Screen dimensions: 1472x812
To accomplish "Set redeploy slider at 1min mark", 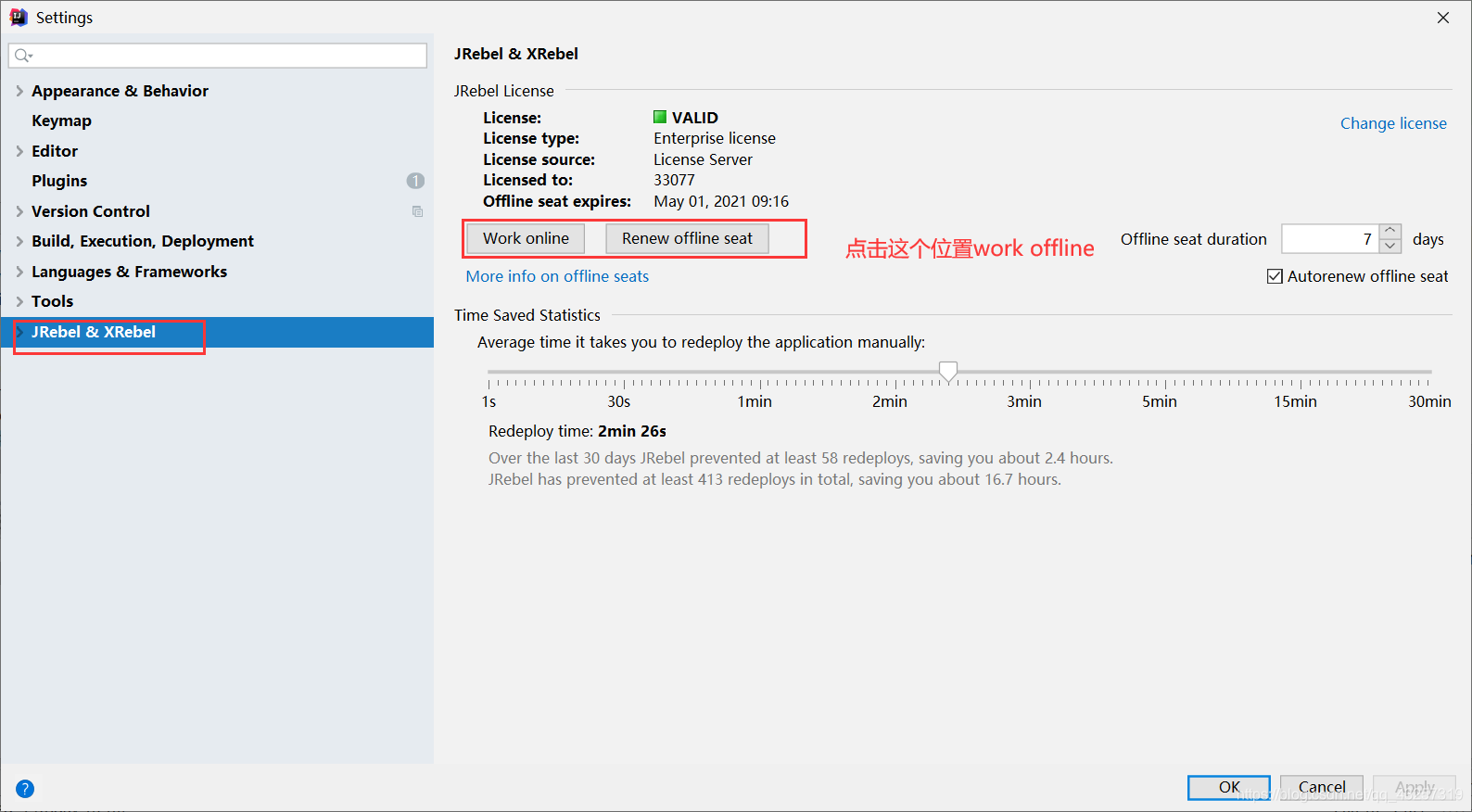I will [x=760, y=372].
